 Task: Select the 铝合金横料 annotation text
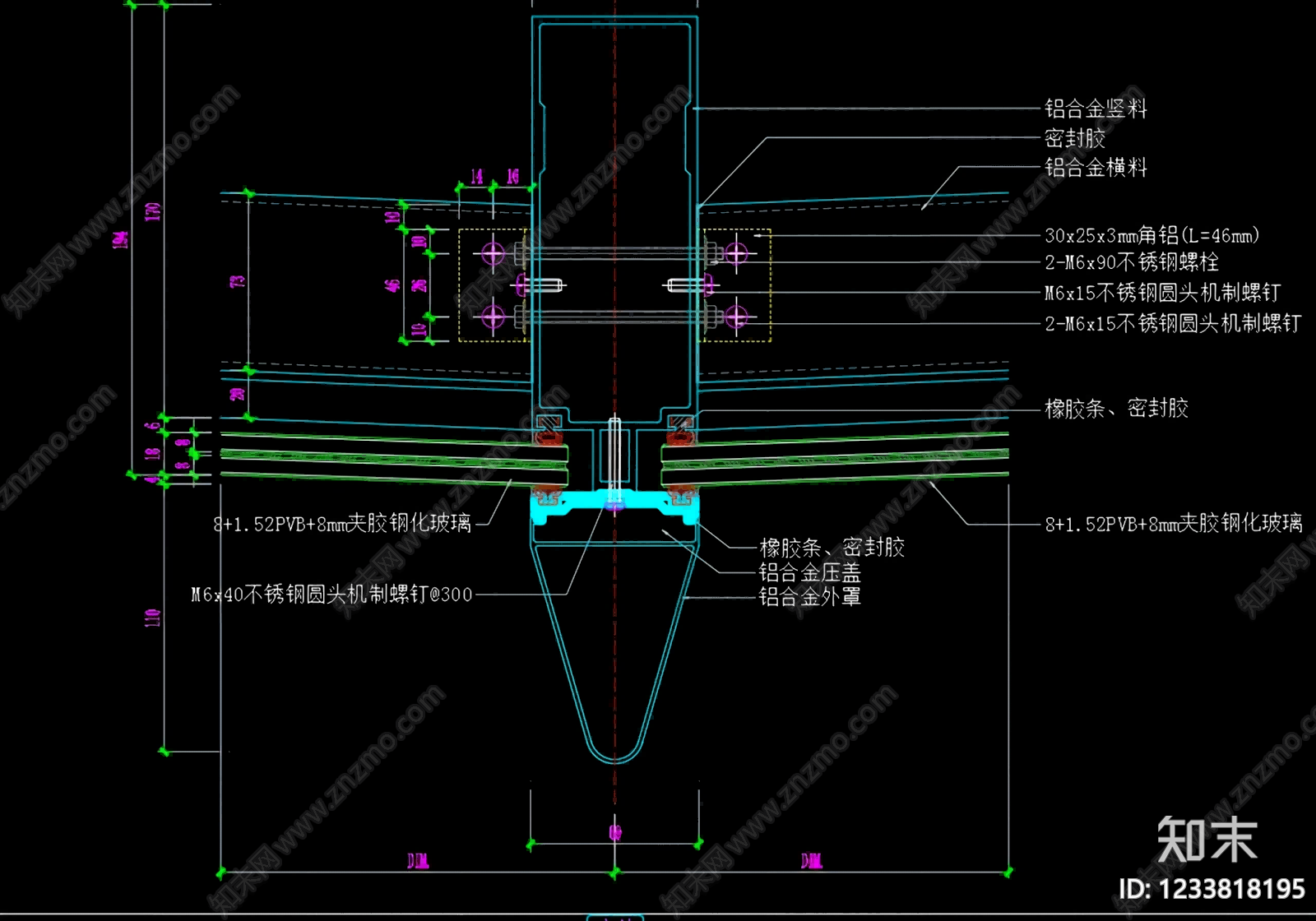1096,168
